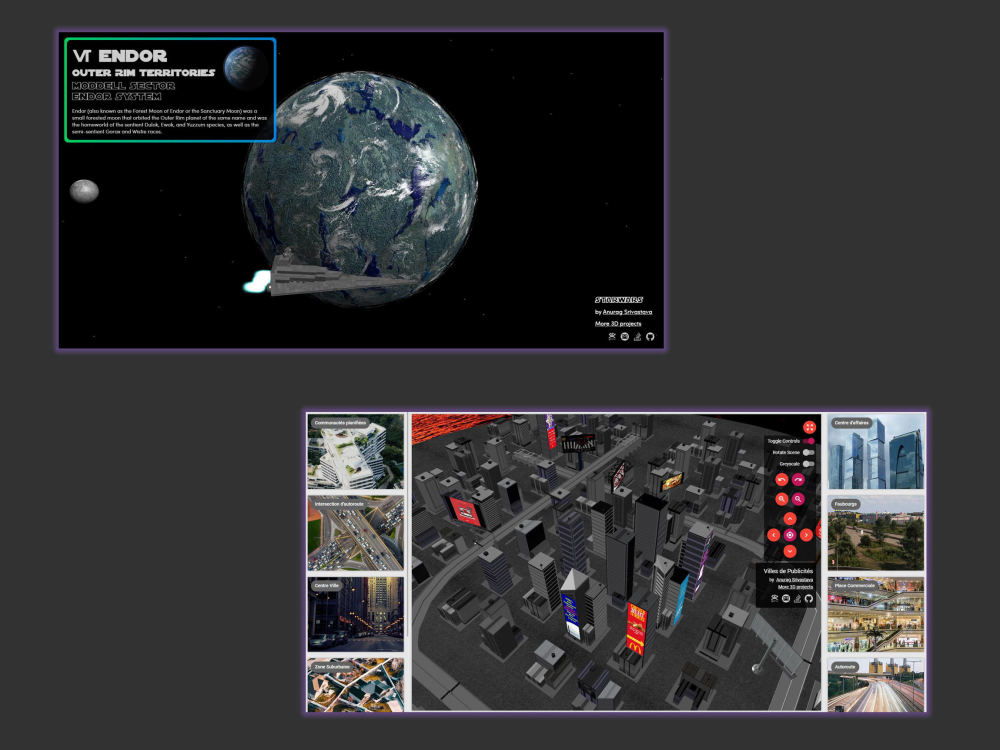Click the McDonald's billboard in the city
The height and width of the screenshot is (750, 1000).
636,629
